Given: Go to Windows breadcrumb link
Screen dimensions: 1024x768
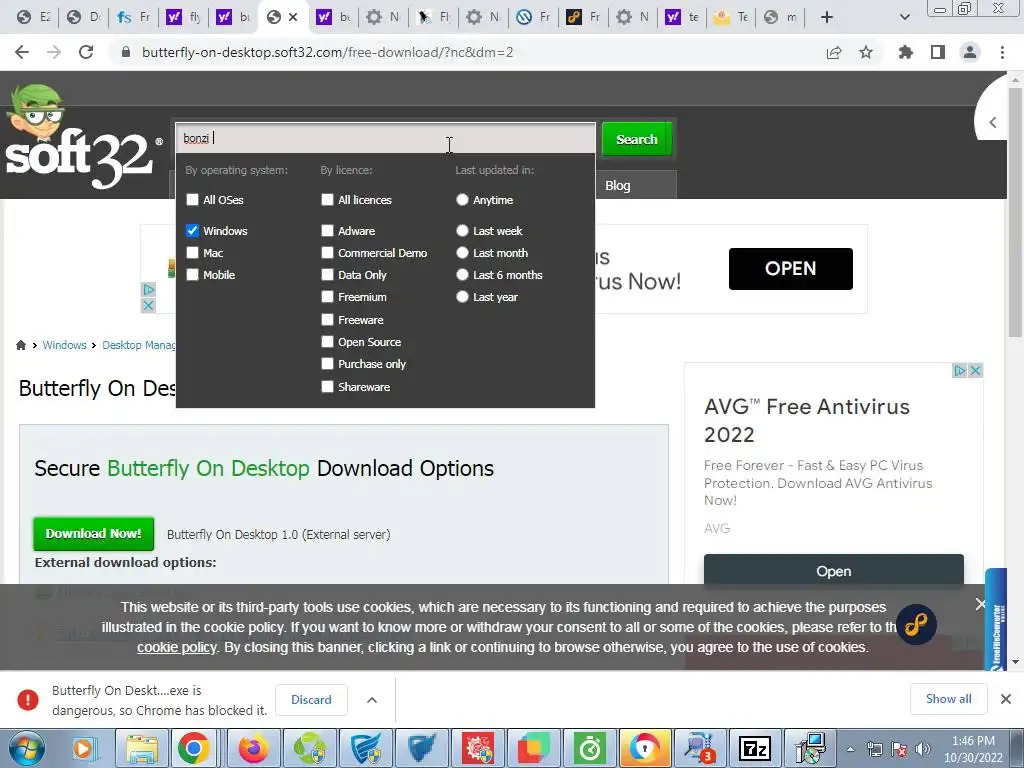Looking at the screenshot, I should click(64, 345).
